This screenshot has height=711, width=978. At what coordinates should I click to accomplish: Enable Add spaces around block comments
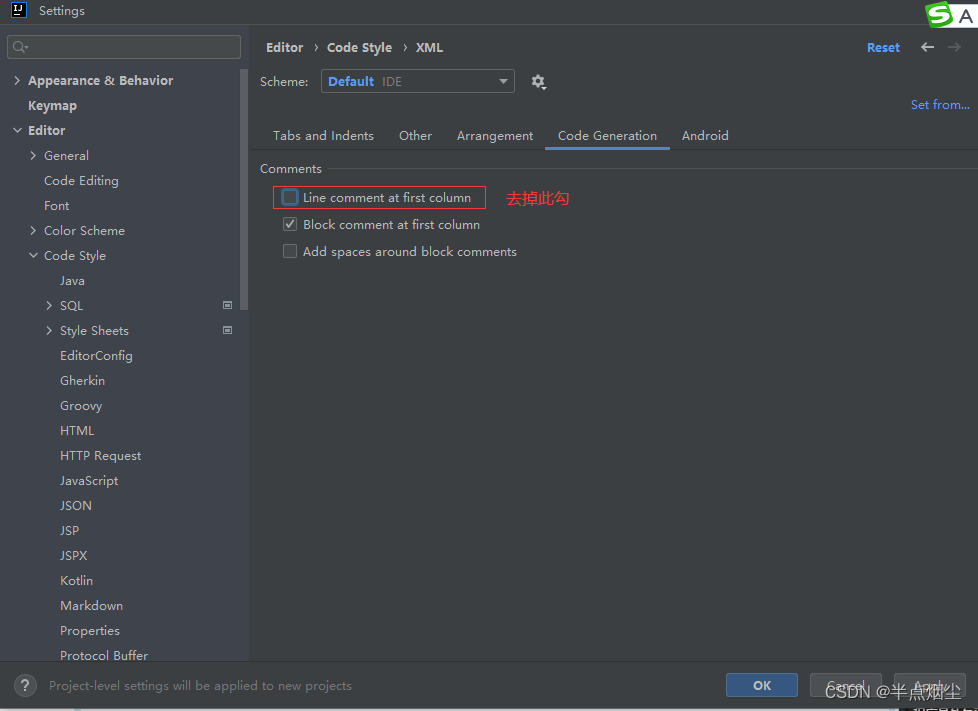[x=290, y=251]
